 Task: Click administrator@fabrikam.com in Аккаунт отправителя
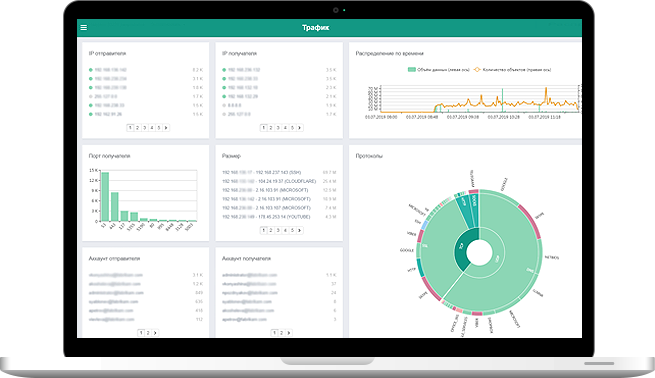116,293
